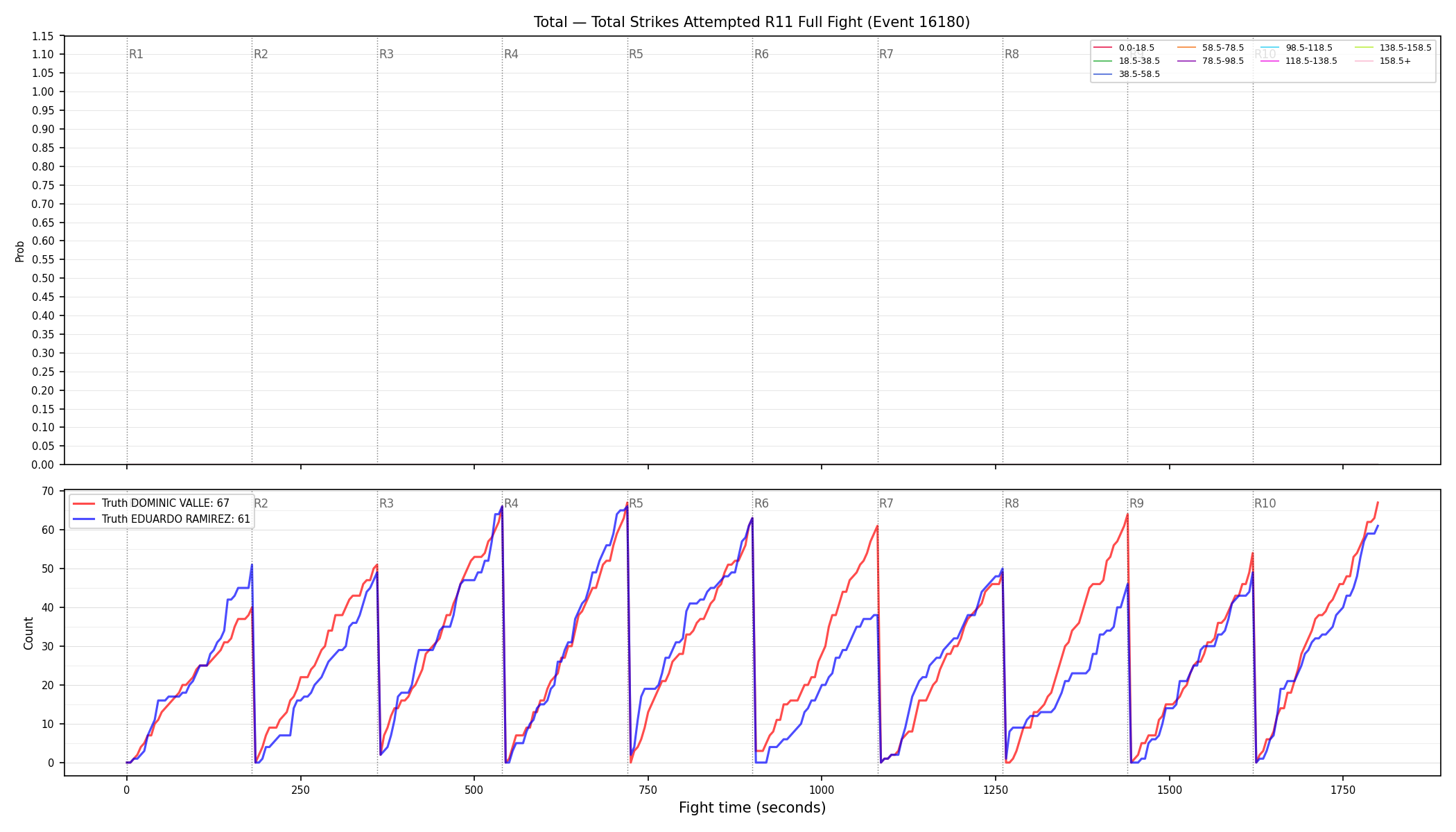The height and width of the screenshot is (832, 1456).
Task: Click the R1 round label in the Prob chart
Action: (136, 54)
